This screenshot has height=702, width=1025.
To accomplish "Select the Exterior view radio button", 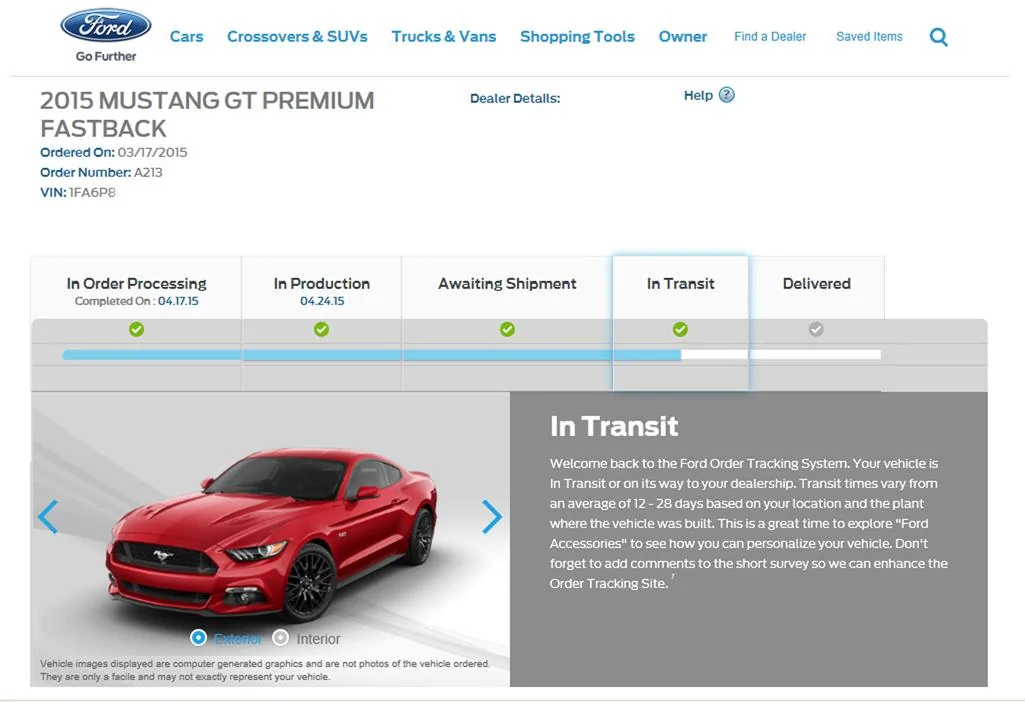I will 199,637.
